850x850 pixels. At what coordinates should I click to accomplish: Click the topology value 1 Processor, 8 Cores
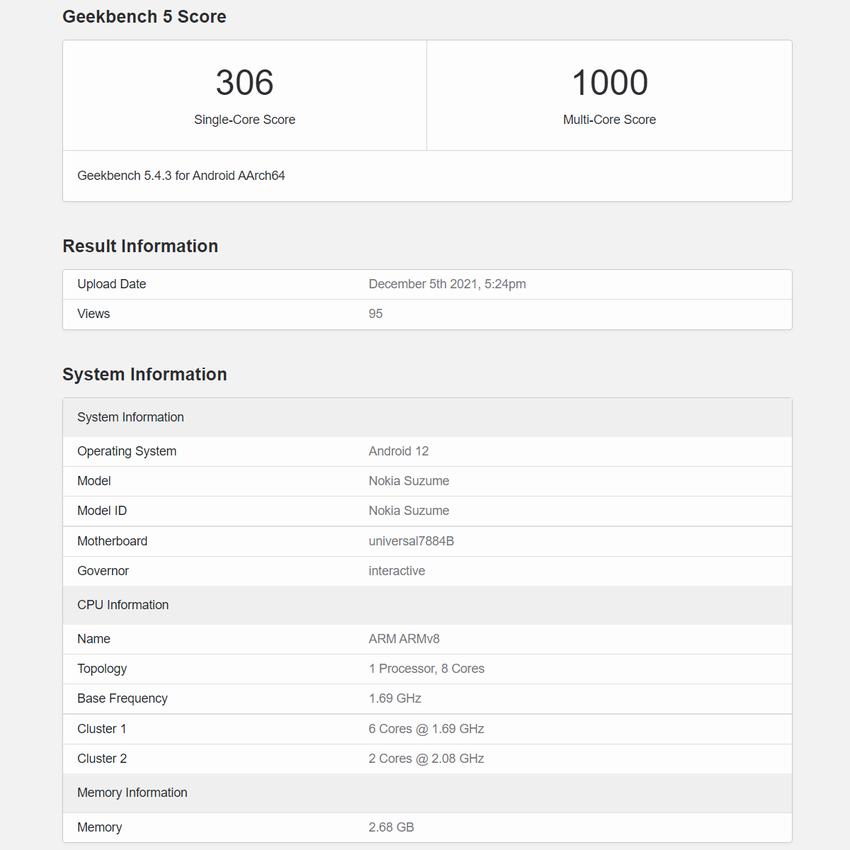pos(426,669)
